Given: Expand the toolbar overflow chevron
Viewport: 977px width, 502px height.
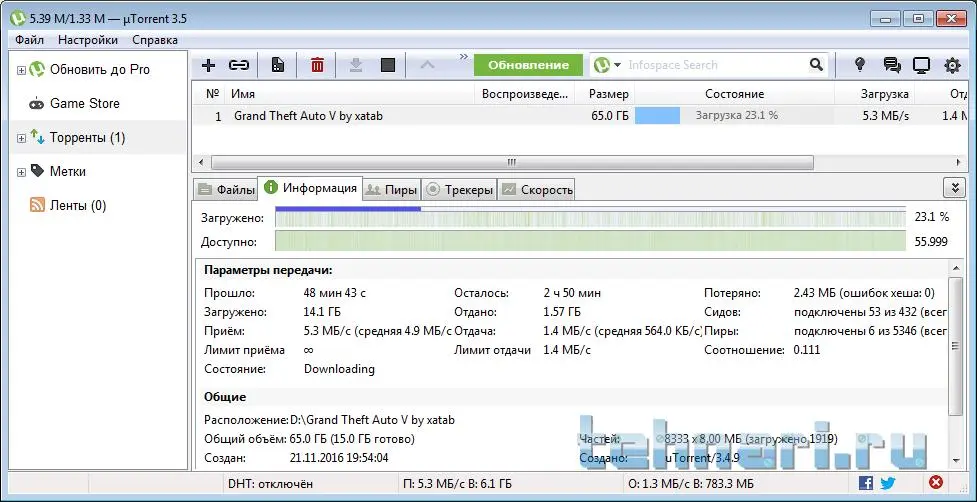Looking at the screenshot, I should [x=464, y=57].
